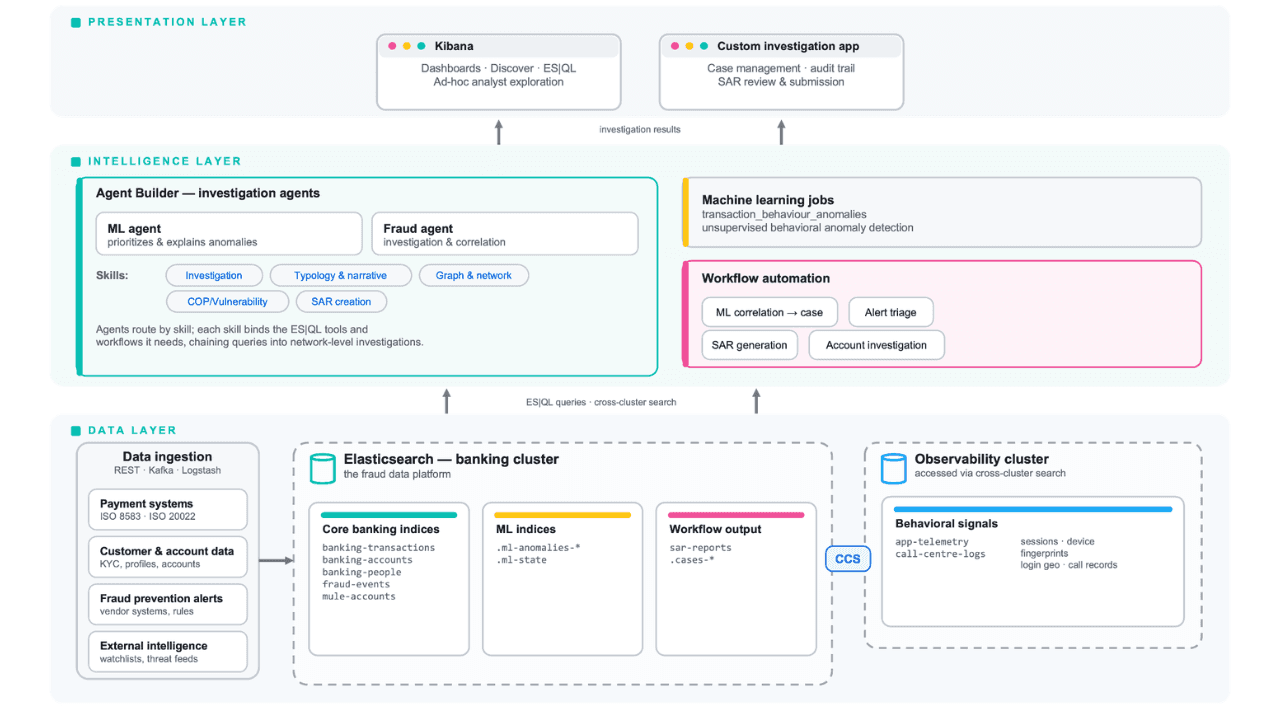Click the Behavioral signals heading
The image size is (1280, 720).
pos(946,523)
